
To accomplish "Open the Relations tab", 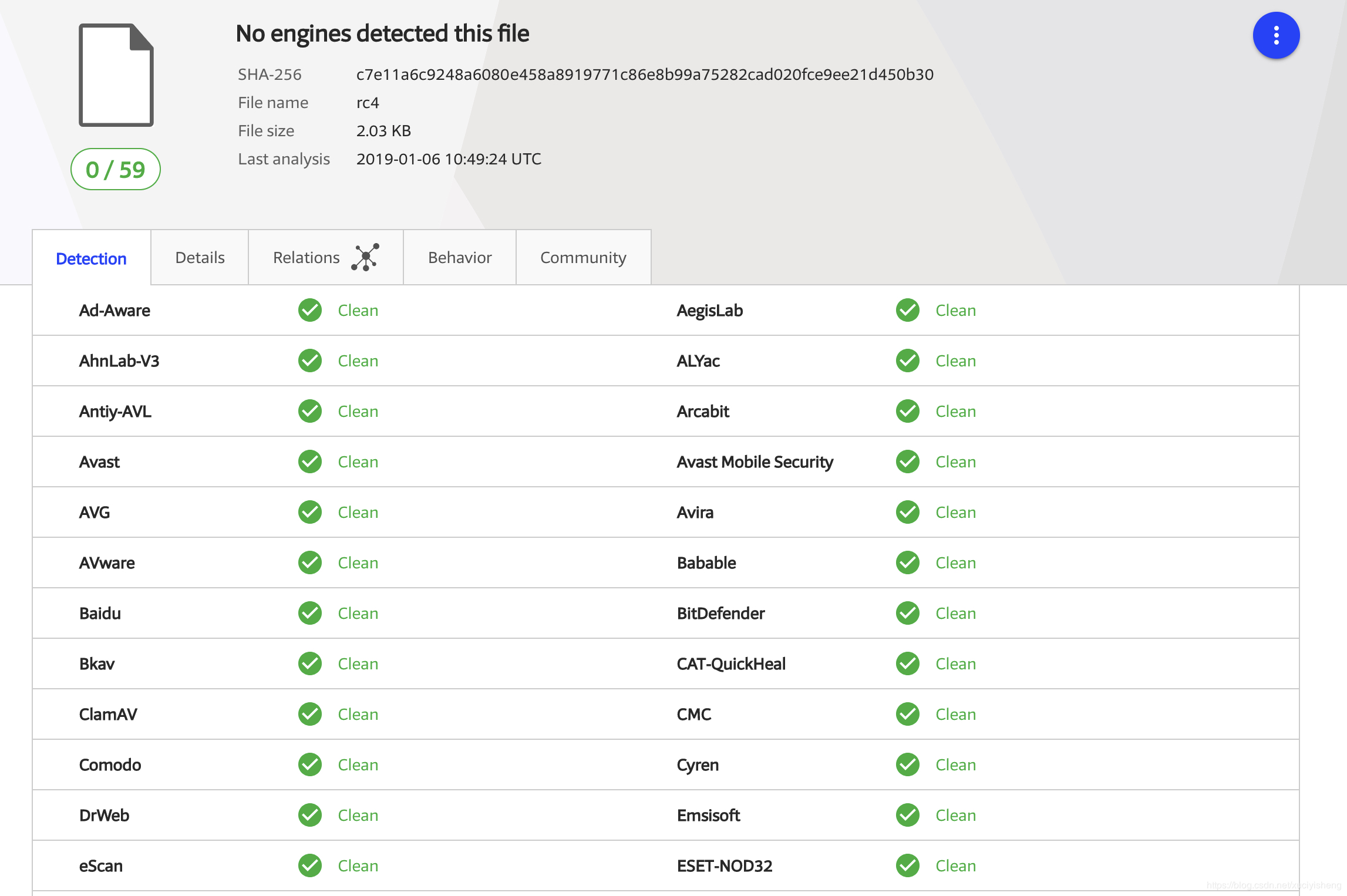I will click(307, 258).
